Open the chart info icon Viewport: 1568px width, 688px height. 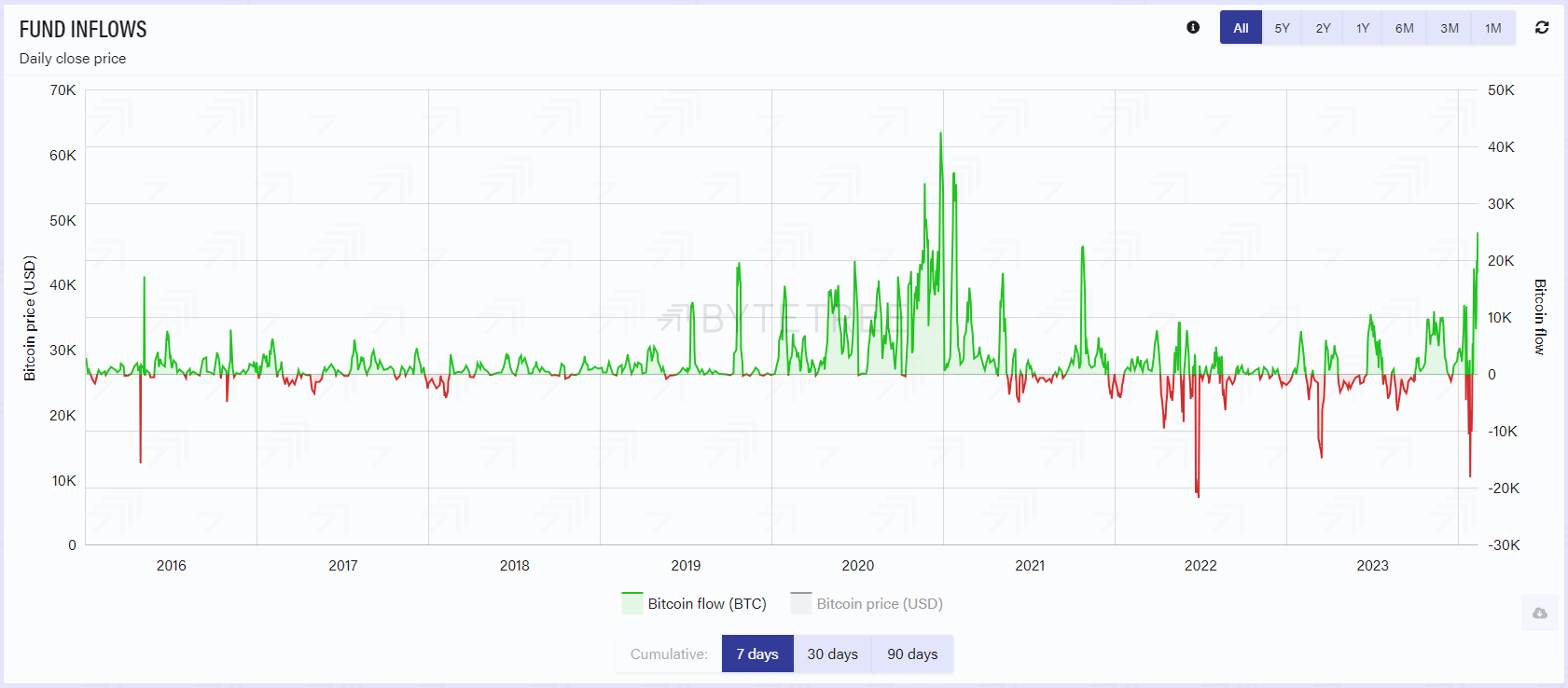pos(1193,27)
